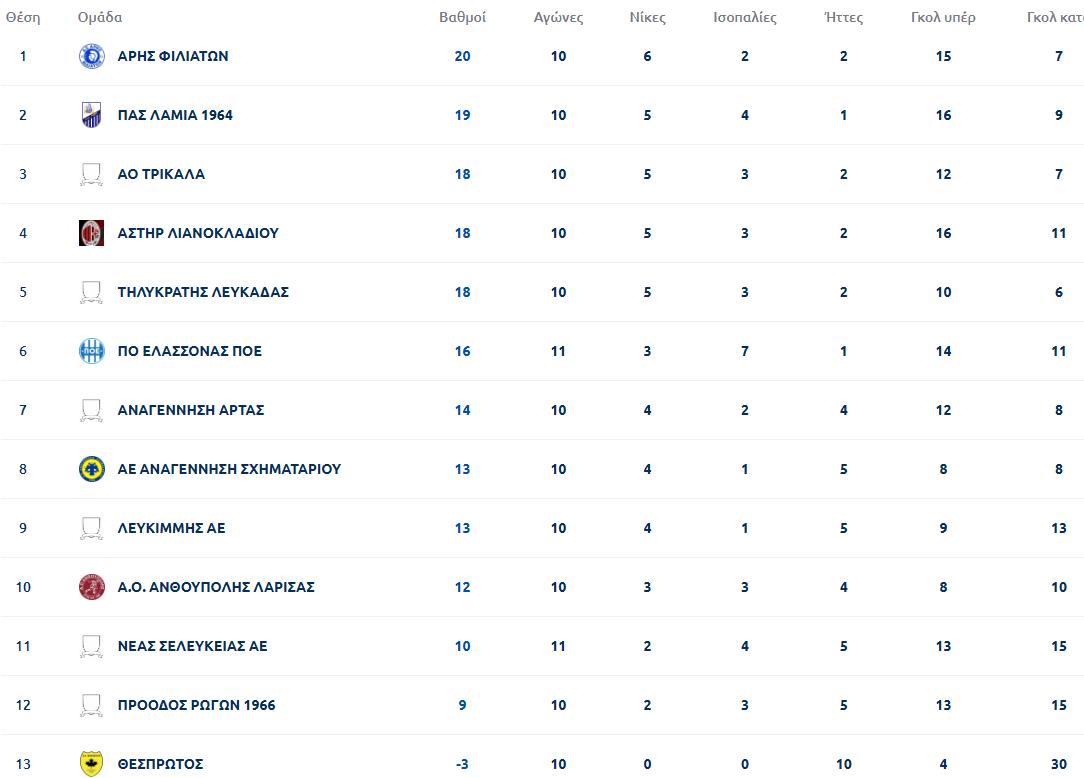Click the Γκολ υπέρ column header
Viewport: 1084px width, 778px height.
[943, 18]
